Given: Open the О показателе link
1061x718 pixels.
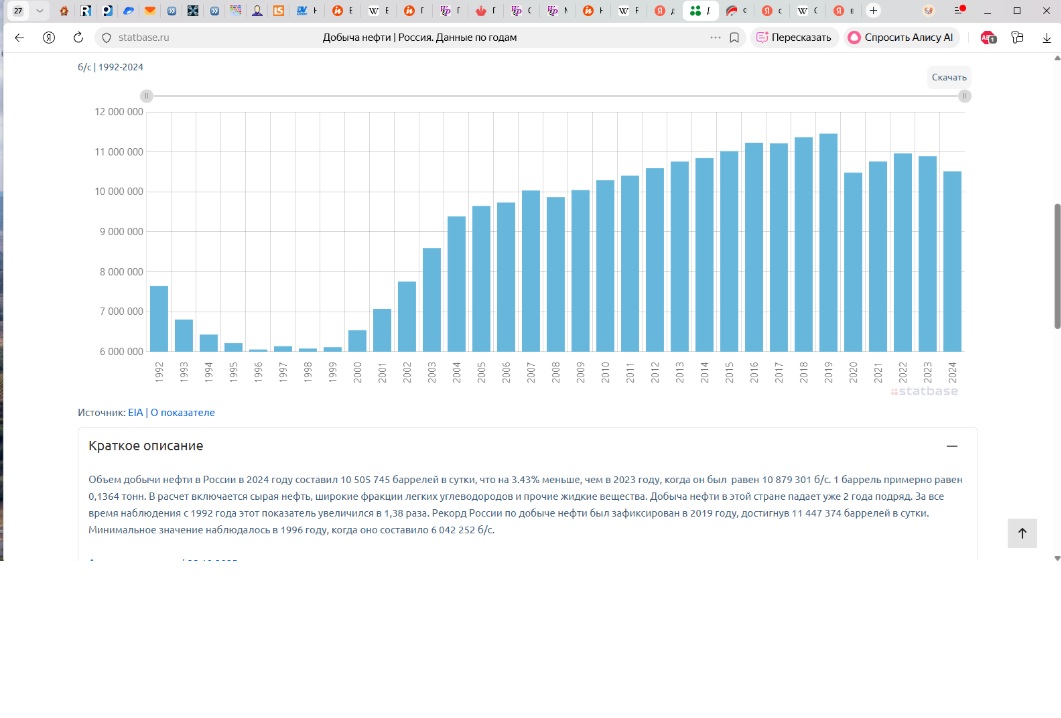Looking at the screenshot, I should (182, 412).
